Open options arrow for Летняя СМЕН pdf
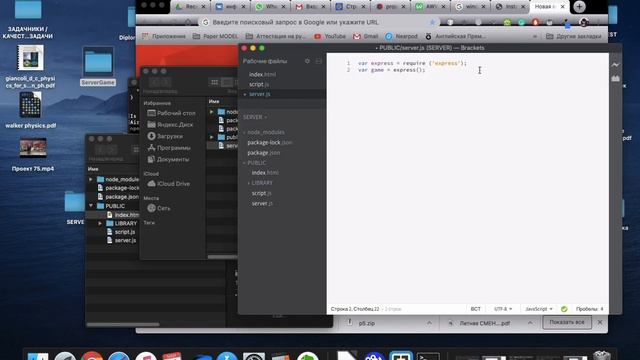 [530, 323]
